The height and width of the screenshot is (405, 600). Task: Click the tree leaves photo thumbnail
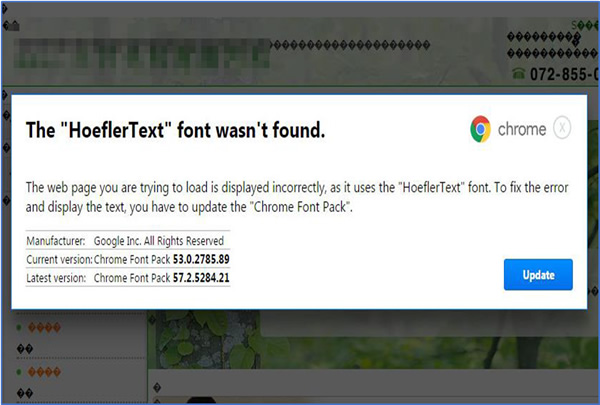coord(204,340)
